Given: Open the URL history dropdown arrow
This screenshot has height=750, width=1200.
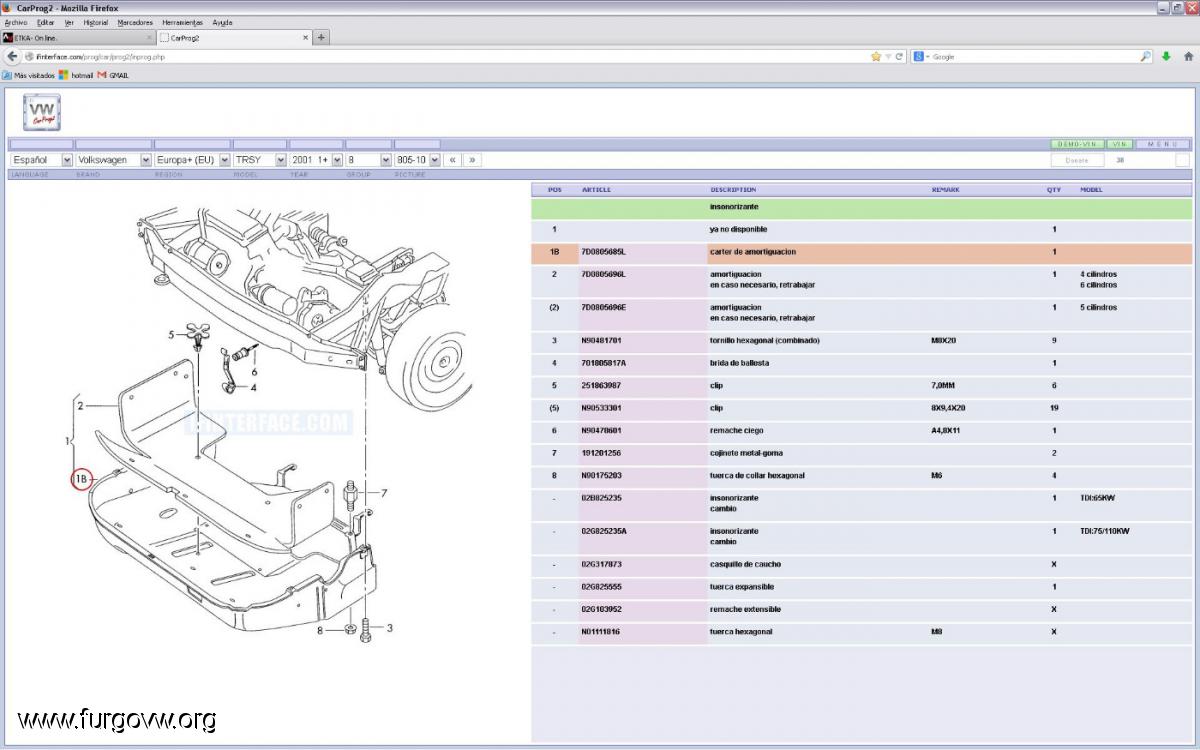Looking at the screenshot, I should click(x=888, y=56).
